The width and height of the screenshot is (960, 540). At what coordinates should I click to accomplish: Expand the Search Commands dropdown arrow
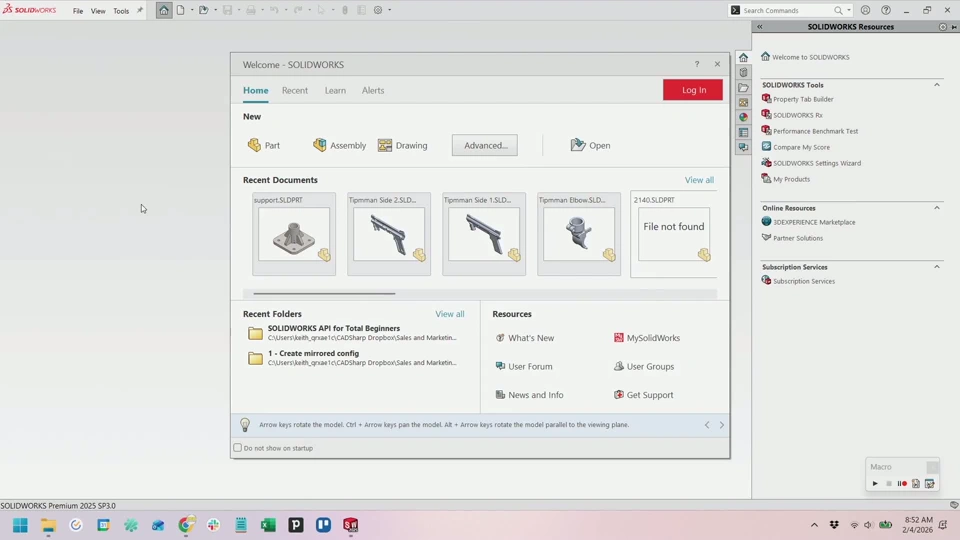849,10
